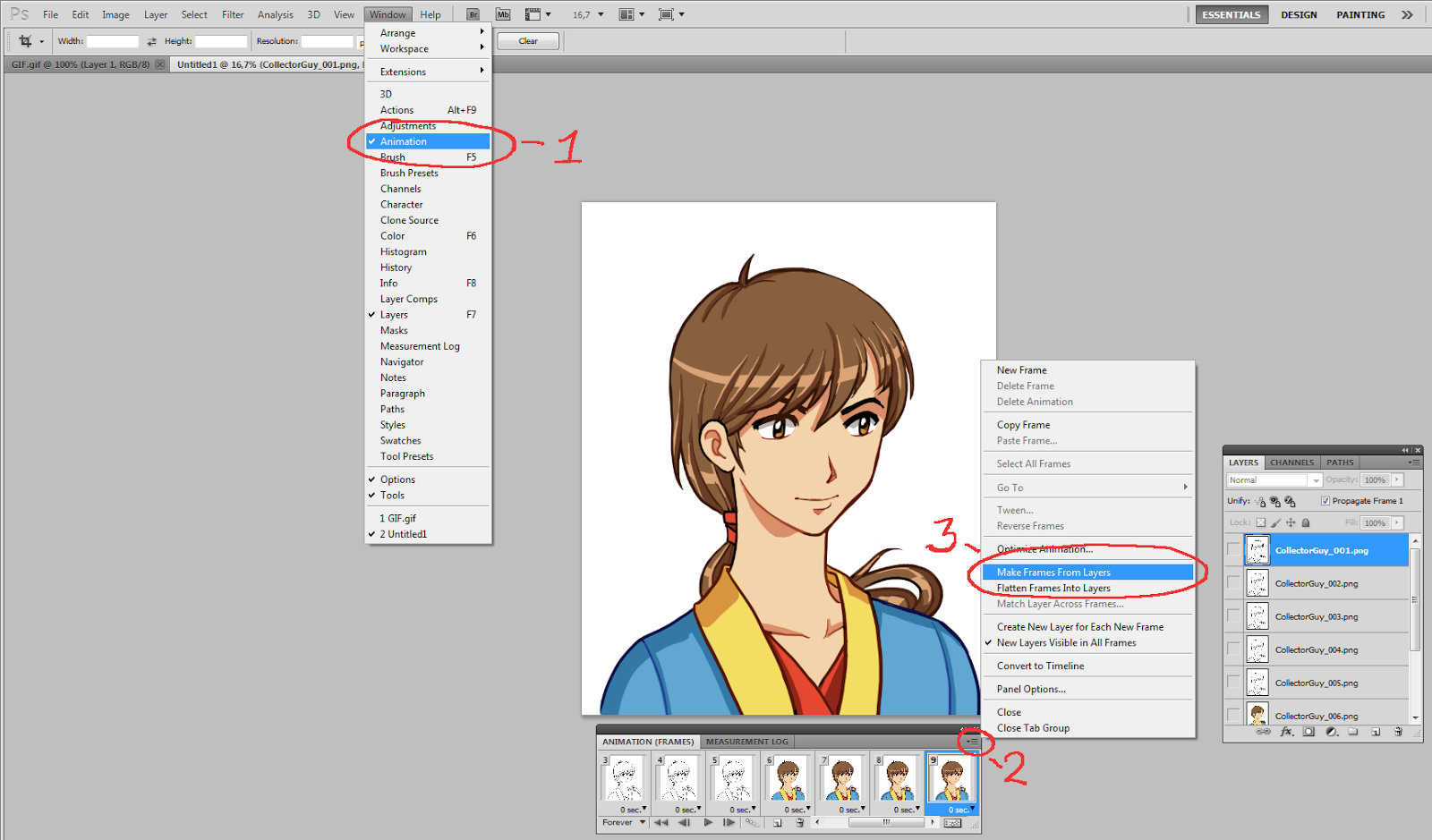The width and height of the screenshot is (1432, 840).
Task: Open frame 6 delay time dropdown
Action: 808,809
